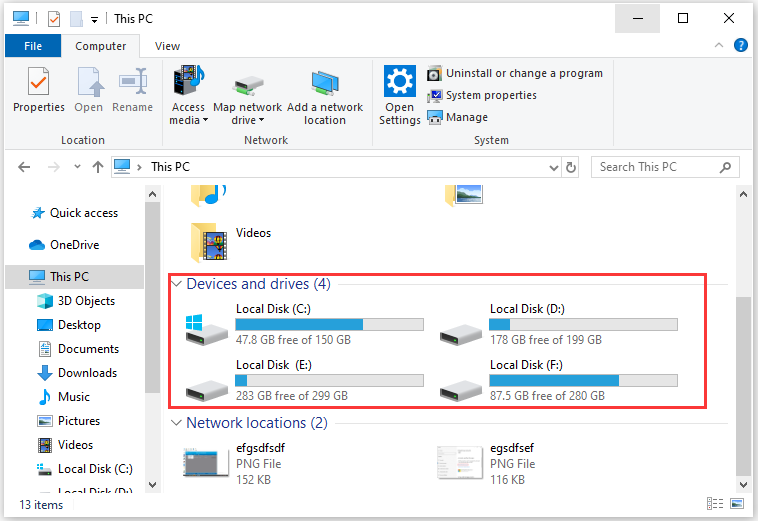Open Downloads in the sidebar
The height and width of the screenshot is (521, 758).
coord(77,373)
